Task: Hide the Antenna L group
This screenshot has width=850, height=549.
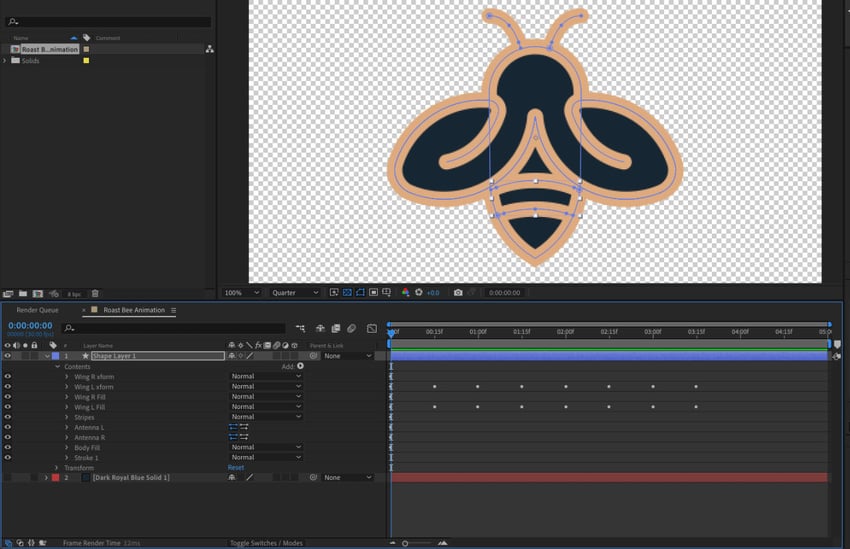Action: pyautogui.click(x=8, y=428)
